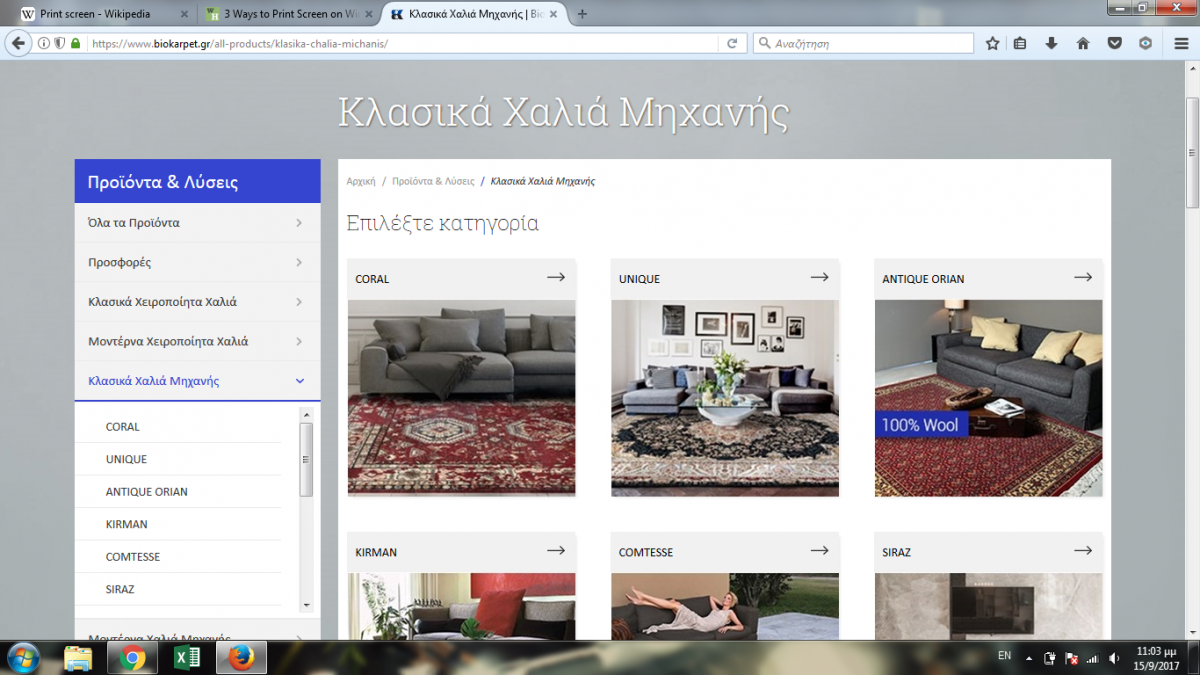Screen dimensions: 1200x675
Task: Open the Action Center flag tray icon
Action: [x=1072, y=658]
